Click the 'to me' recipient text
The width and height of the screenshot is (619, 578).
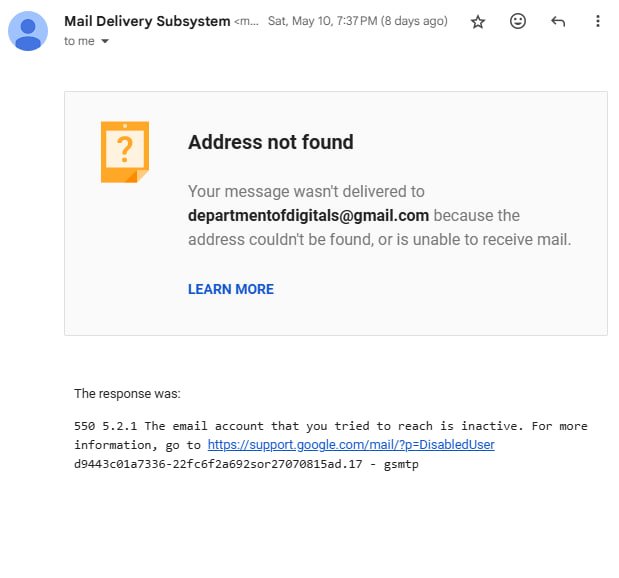[x=77, y=41]
